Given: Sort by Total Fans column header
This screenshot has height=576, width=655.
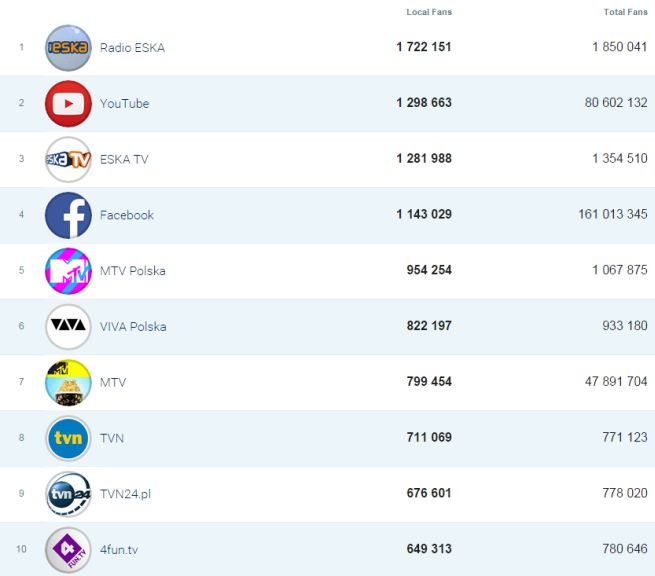Looking at the screenshot, I should [625, 12].
